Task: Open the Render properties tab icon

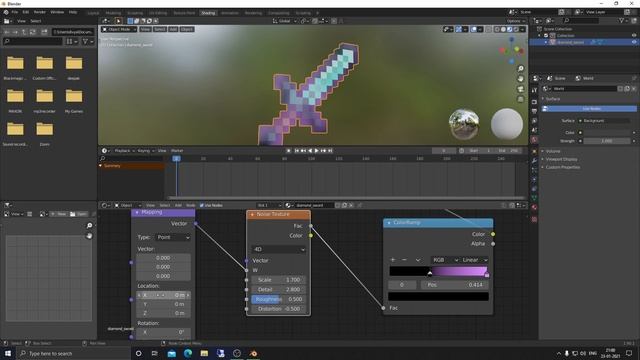Action: 534,102
